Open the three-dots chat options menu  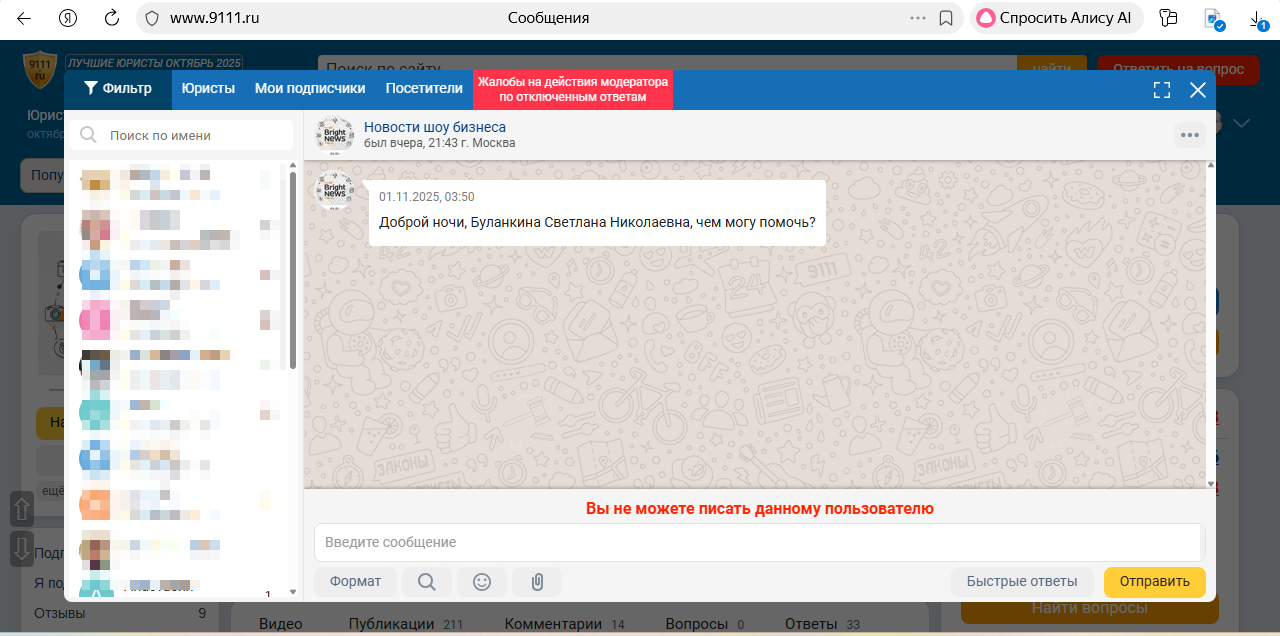click(x=1189, y=135)
